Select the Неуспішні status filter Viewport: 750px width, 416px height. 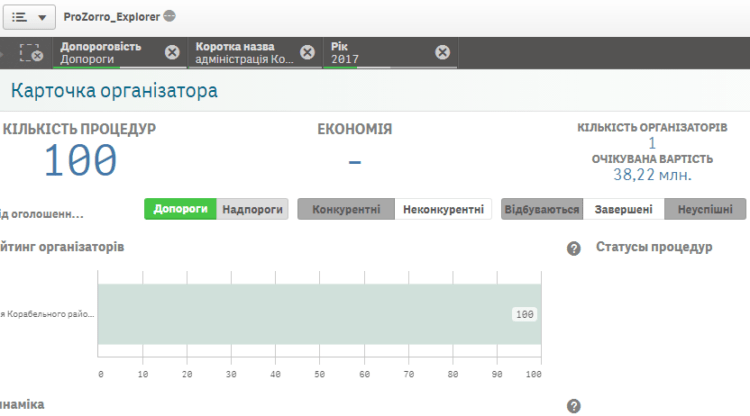[704, 209]
